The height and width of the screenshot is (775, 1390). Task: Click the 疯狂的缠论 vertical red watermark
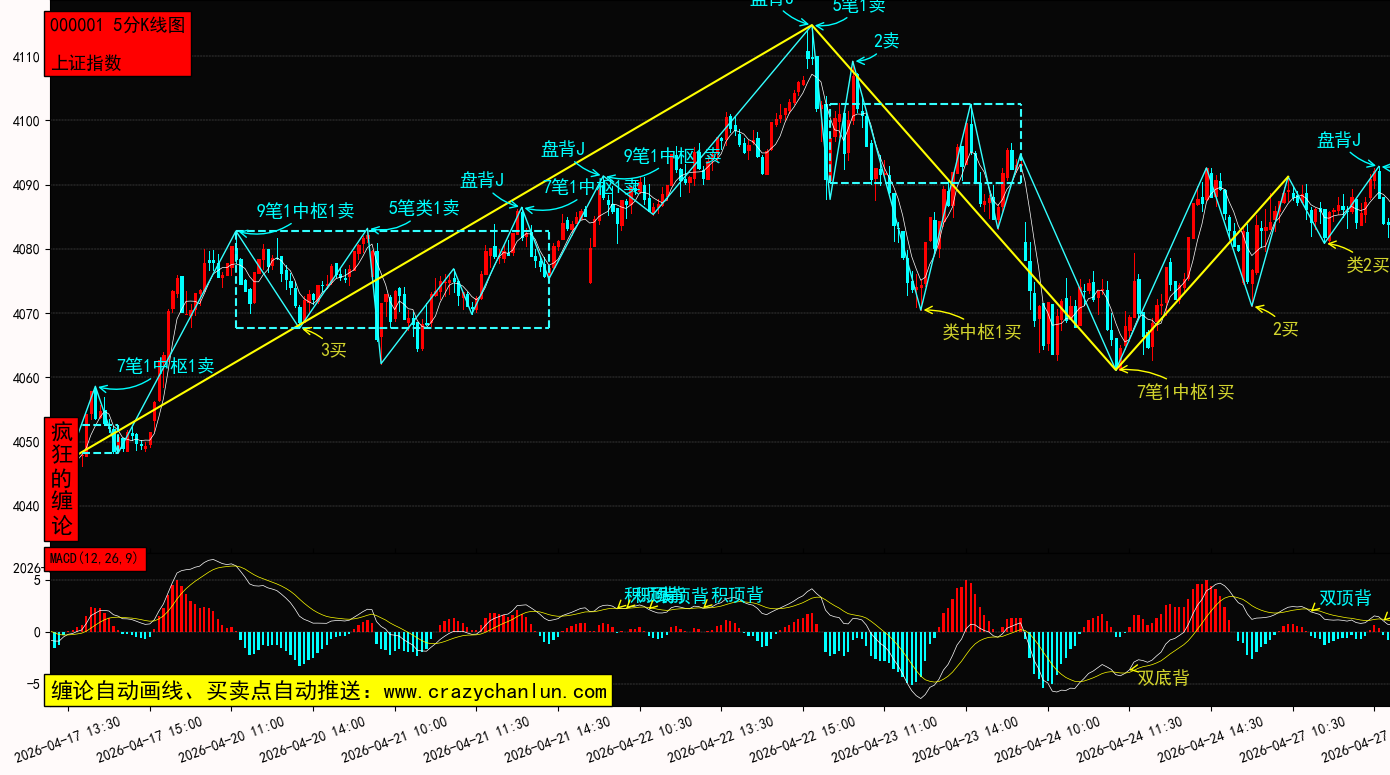pos(62,478)
